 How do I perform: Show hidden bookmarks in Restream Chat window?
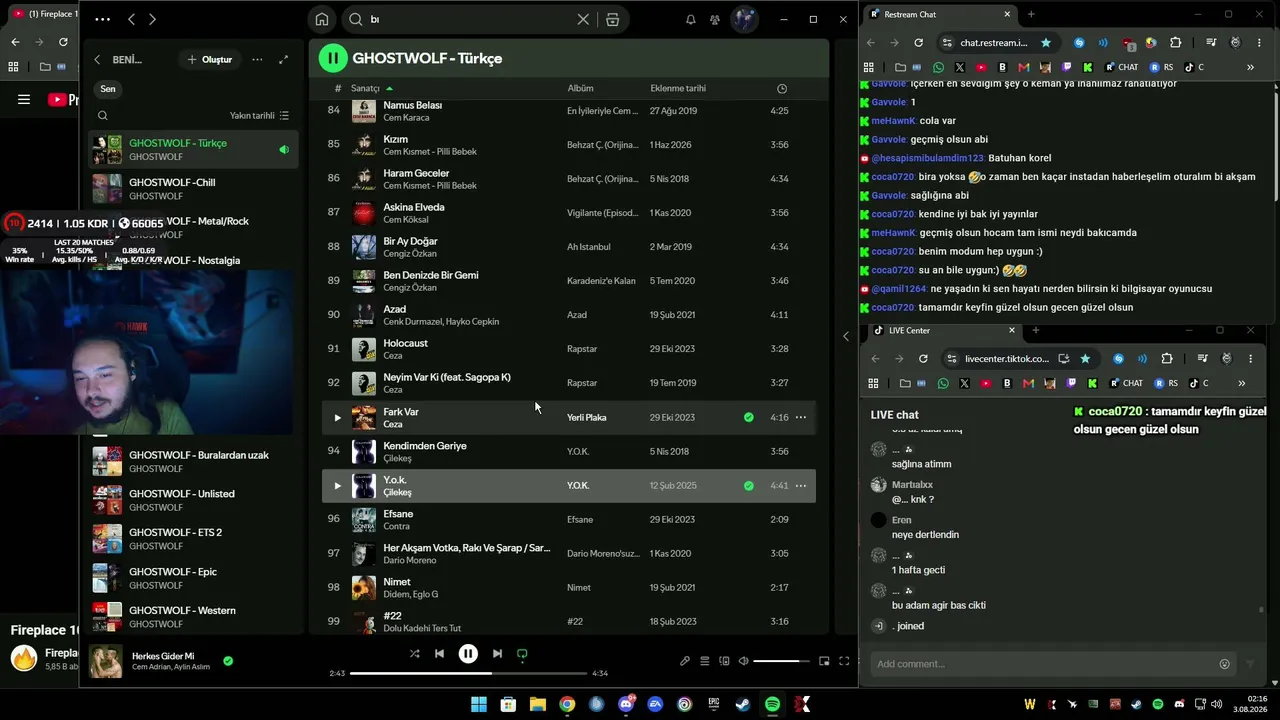pos(1250,67)
